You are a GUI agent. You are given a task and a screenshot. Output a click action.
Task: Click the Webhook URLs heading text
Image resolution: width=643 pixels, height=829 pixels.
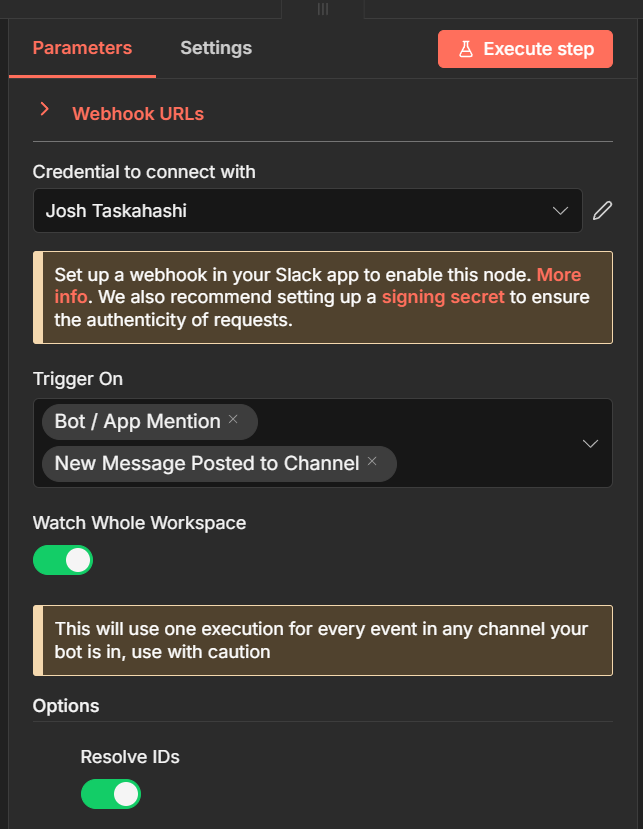coord(138,114)
